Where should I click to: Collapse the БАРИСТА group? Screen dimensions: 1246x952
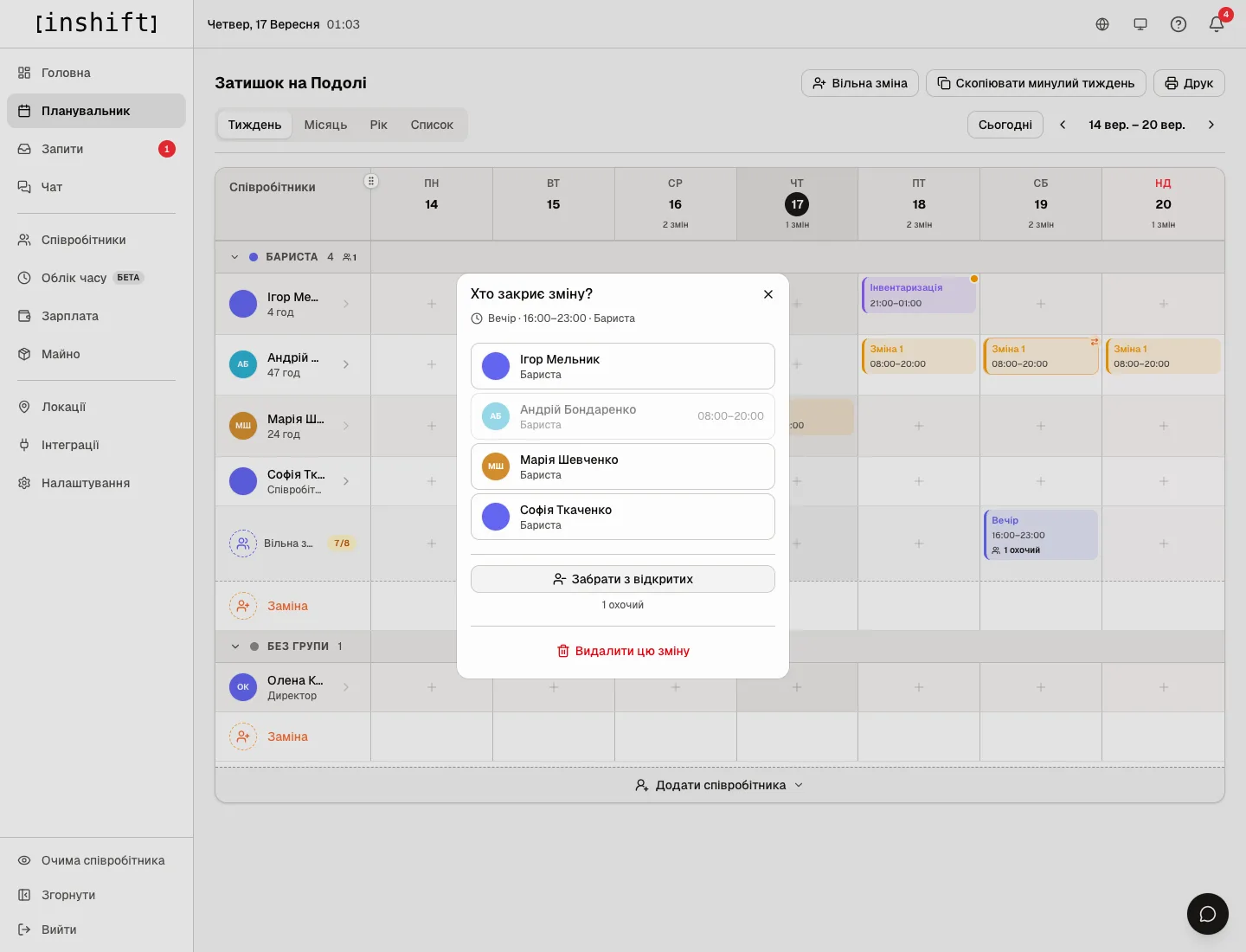pyautogui.click(x=234, y=257)
